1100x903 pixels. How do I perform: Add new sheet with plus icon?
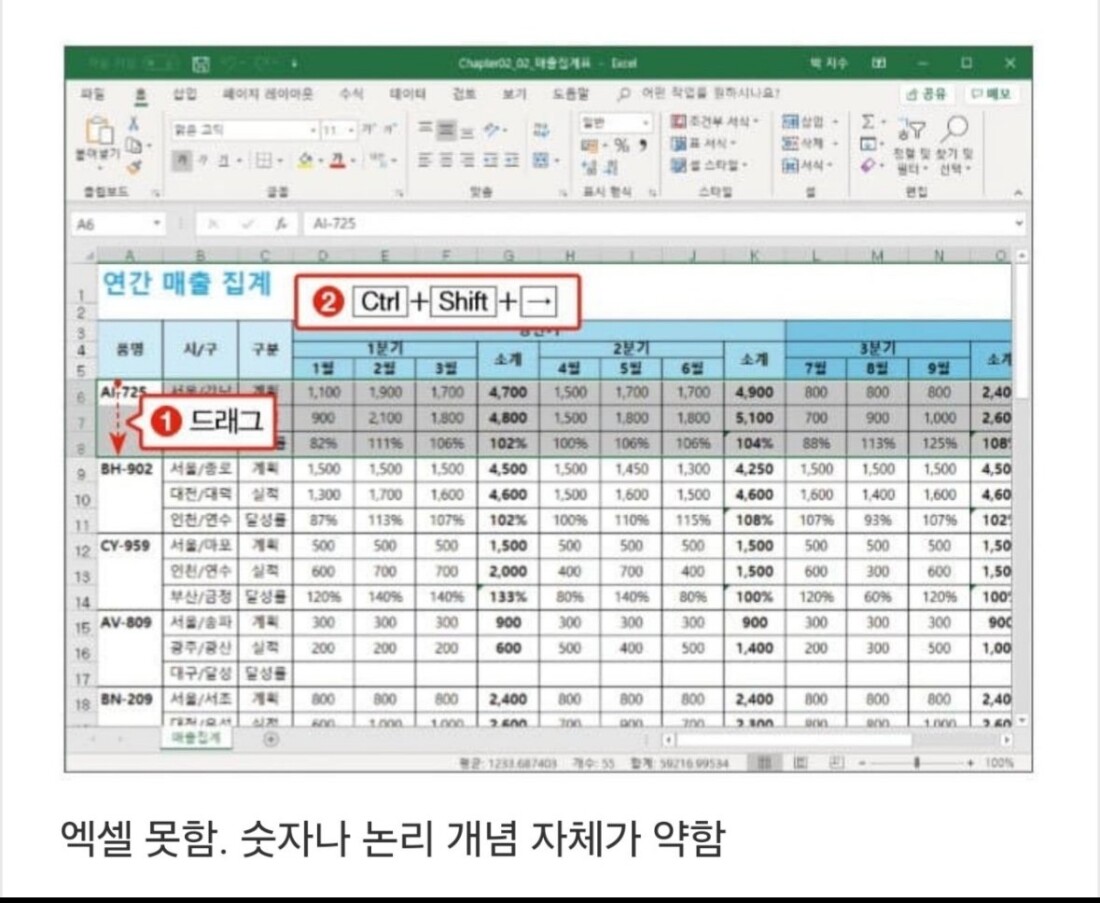270,739
